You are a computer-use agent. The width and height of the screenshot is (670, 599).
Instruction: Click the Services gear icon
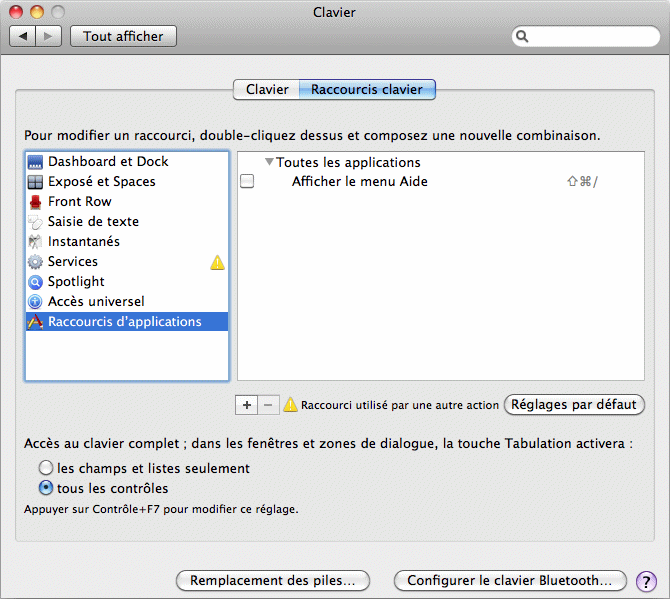[35, 262]
